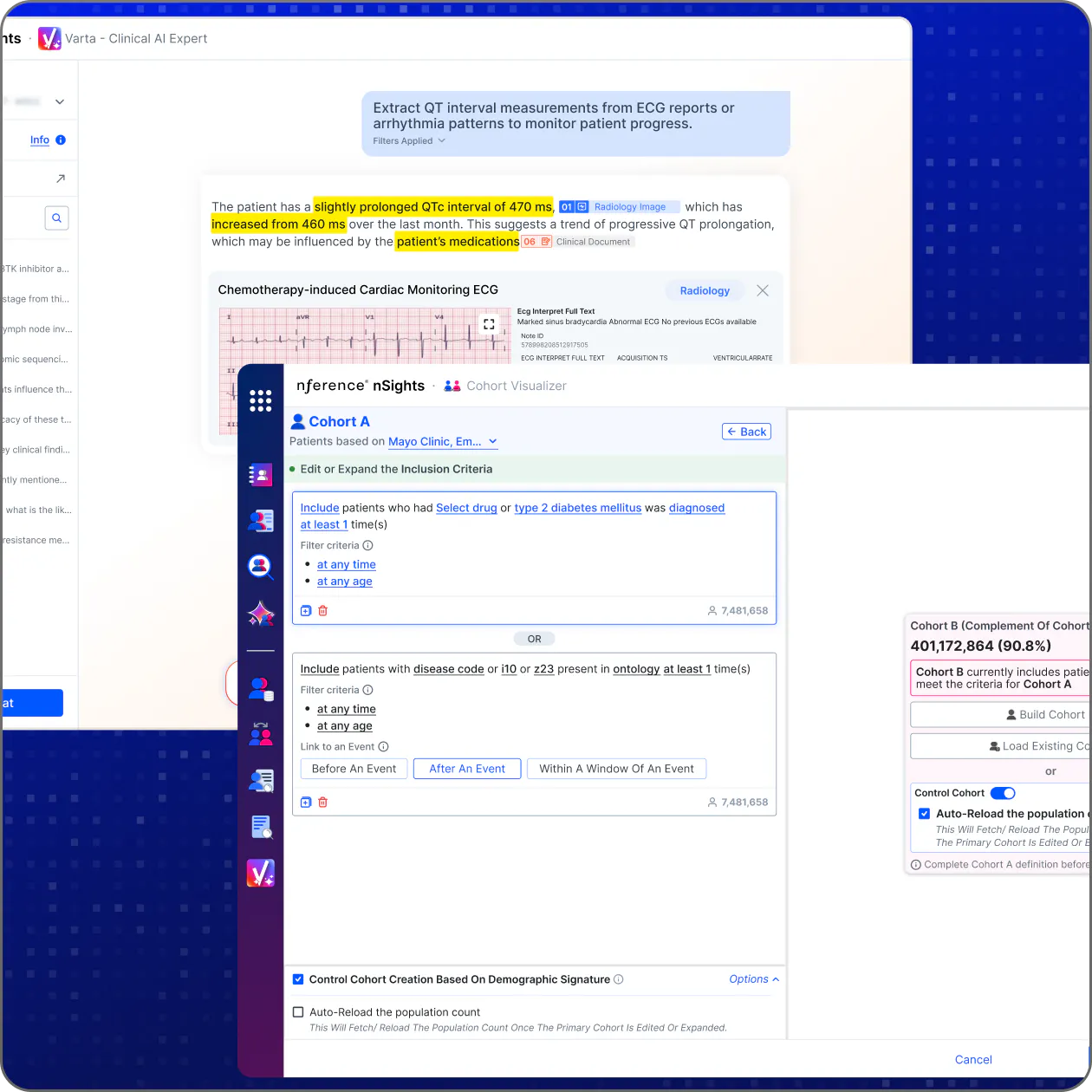
Task: Click Load Existing Cohort button
Action: click(1002, 746)
